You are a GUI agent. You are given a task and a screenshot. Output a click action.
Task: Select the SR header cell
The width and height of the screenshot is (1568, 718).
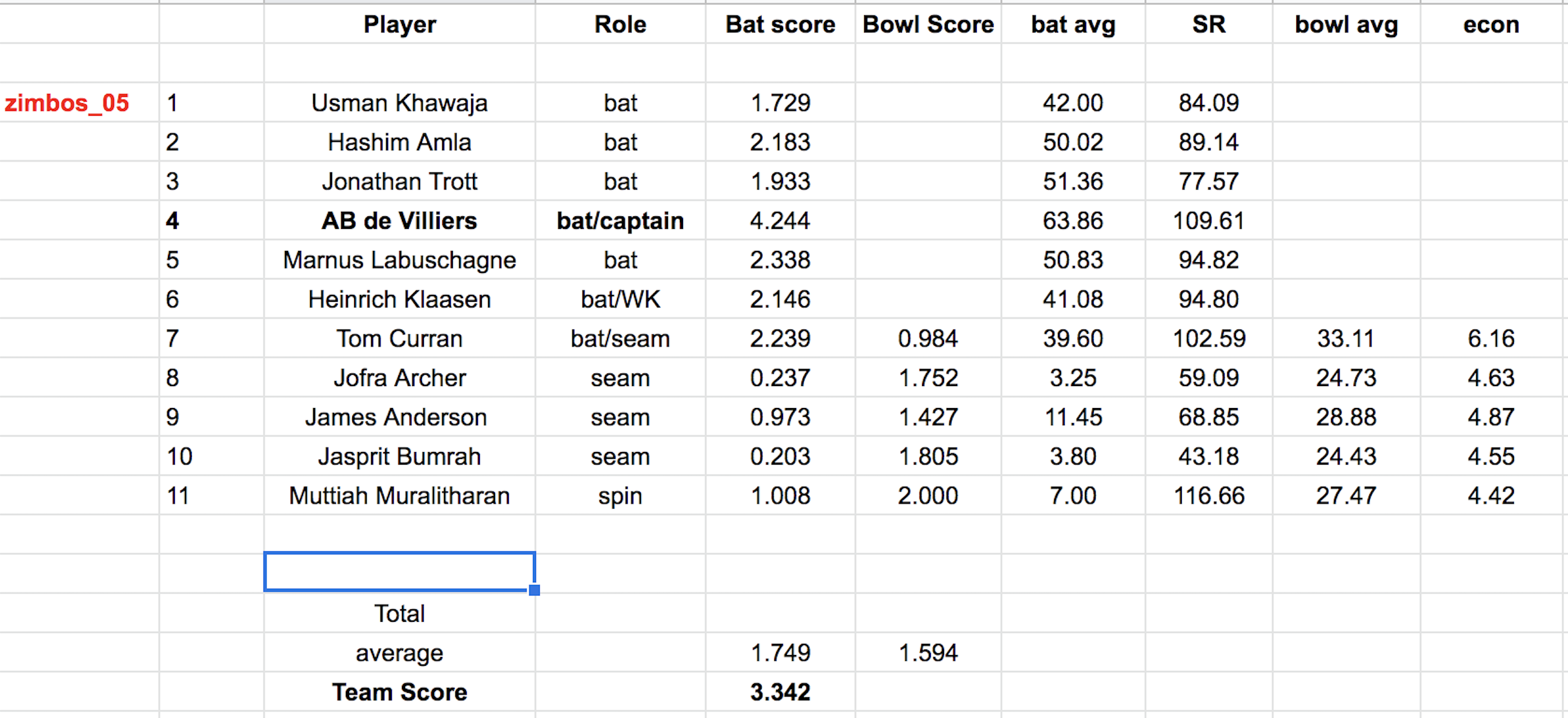[1209, 24]
